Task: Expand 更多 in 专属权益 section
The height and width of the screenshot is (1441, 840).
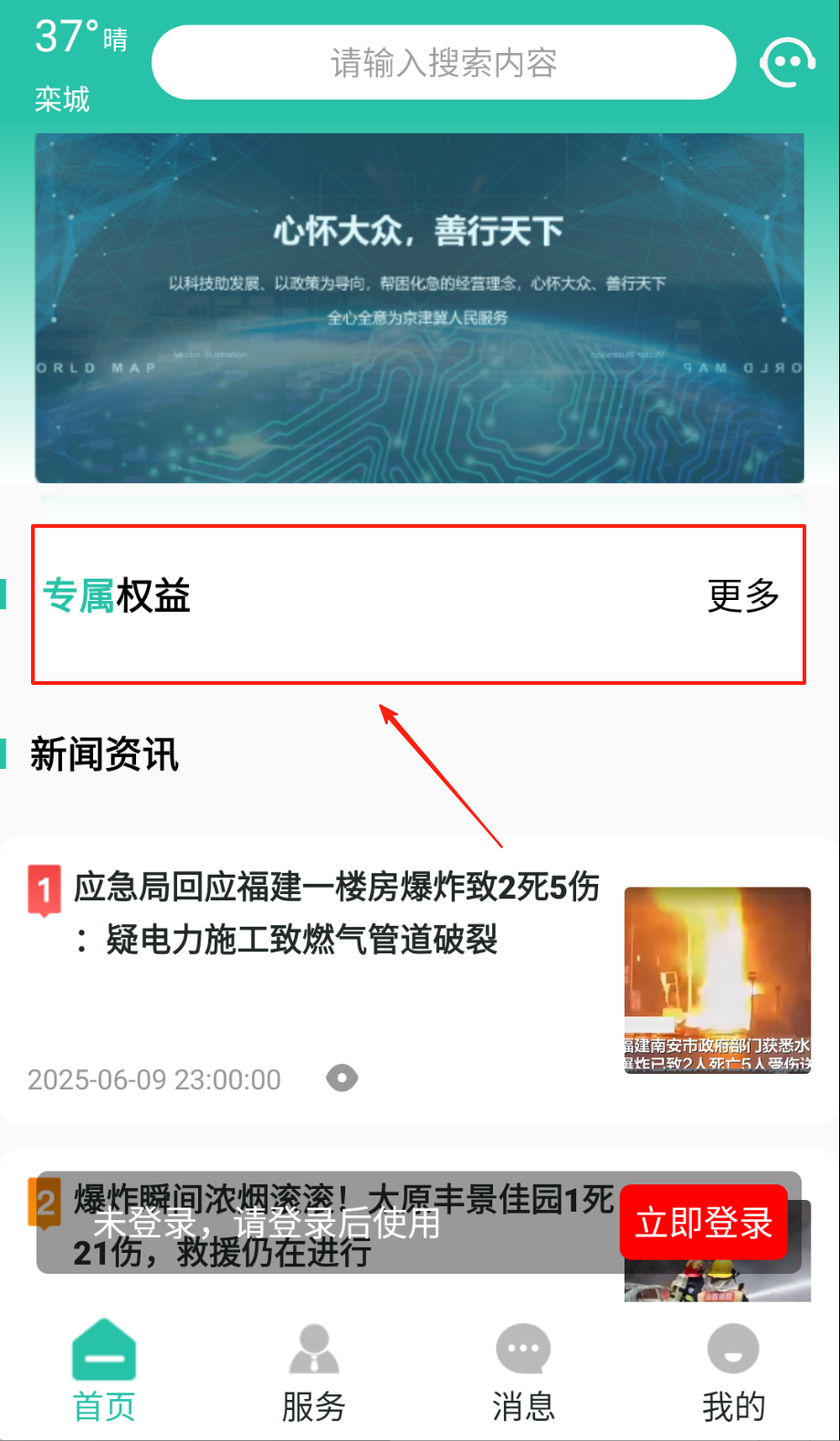Action: 743,595
